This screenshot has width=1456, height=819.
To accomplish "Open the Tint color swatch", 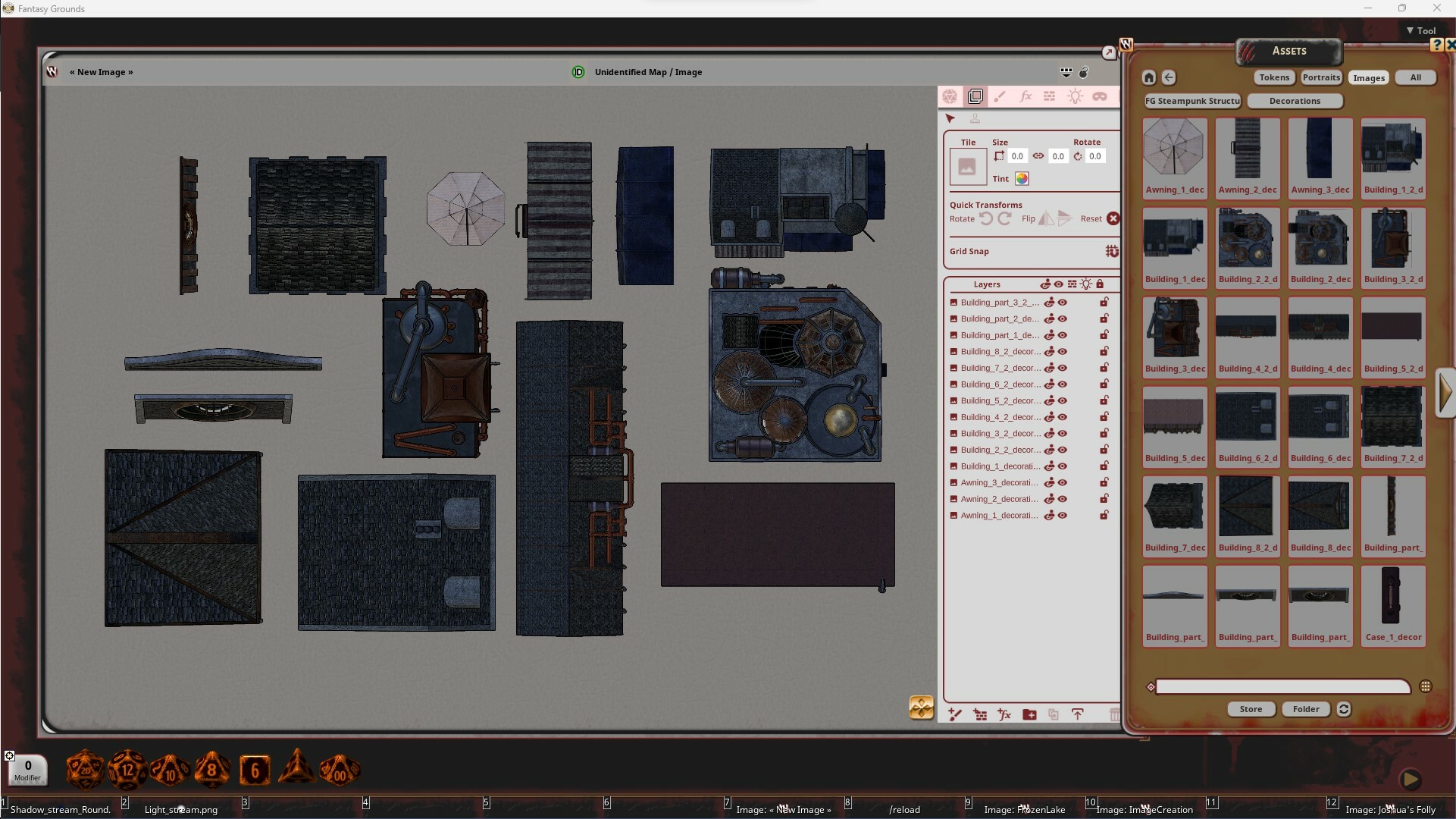I will click(x=1022, y=179).
